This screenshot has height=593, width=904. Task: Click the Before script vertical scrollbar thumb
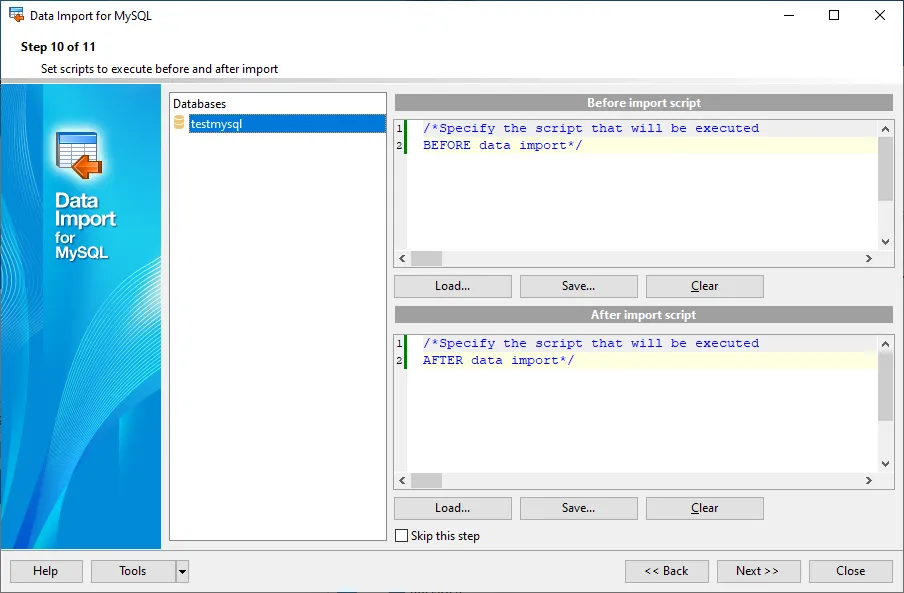pos(886,169)
